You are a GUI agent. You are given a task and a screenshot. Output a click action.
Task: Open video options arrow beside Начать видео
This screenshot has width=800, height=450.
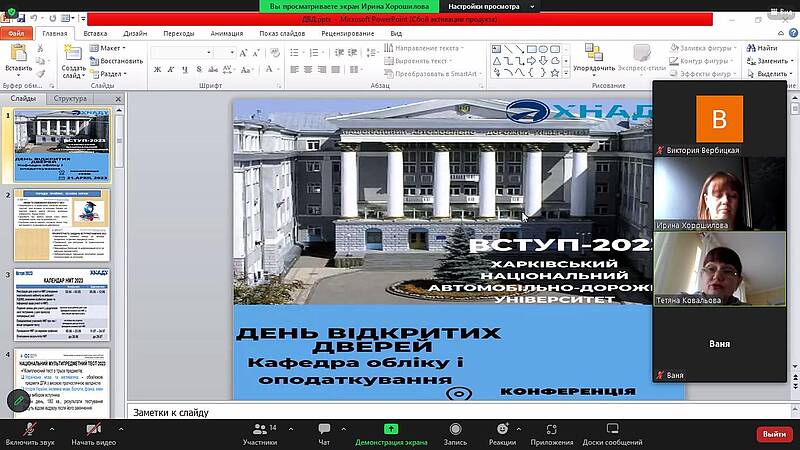click(x=121, y=429)
